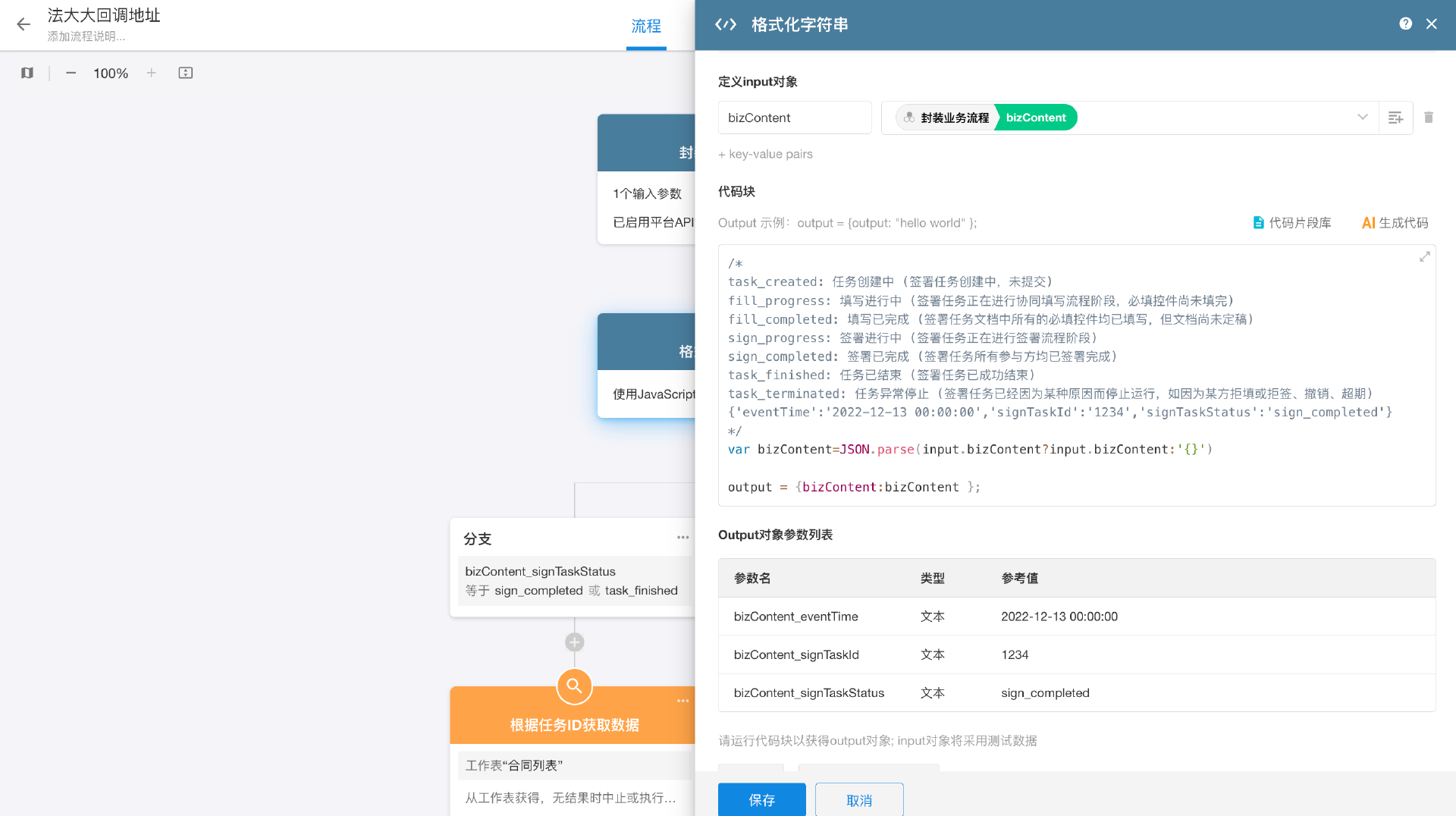
Task: Open the more menu on orange data node
Action: [x=682, y=701]
